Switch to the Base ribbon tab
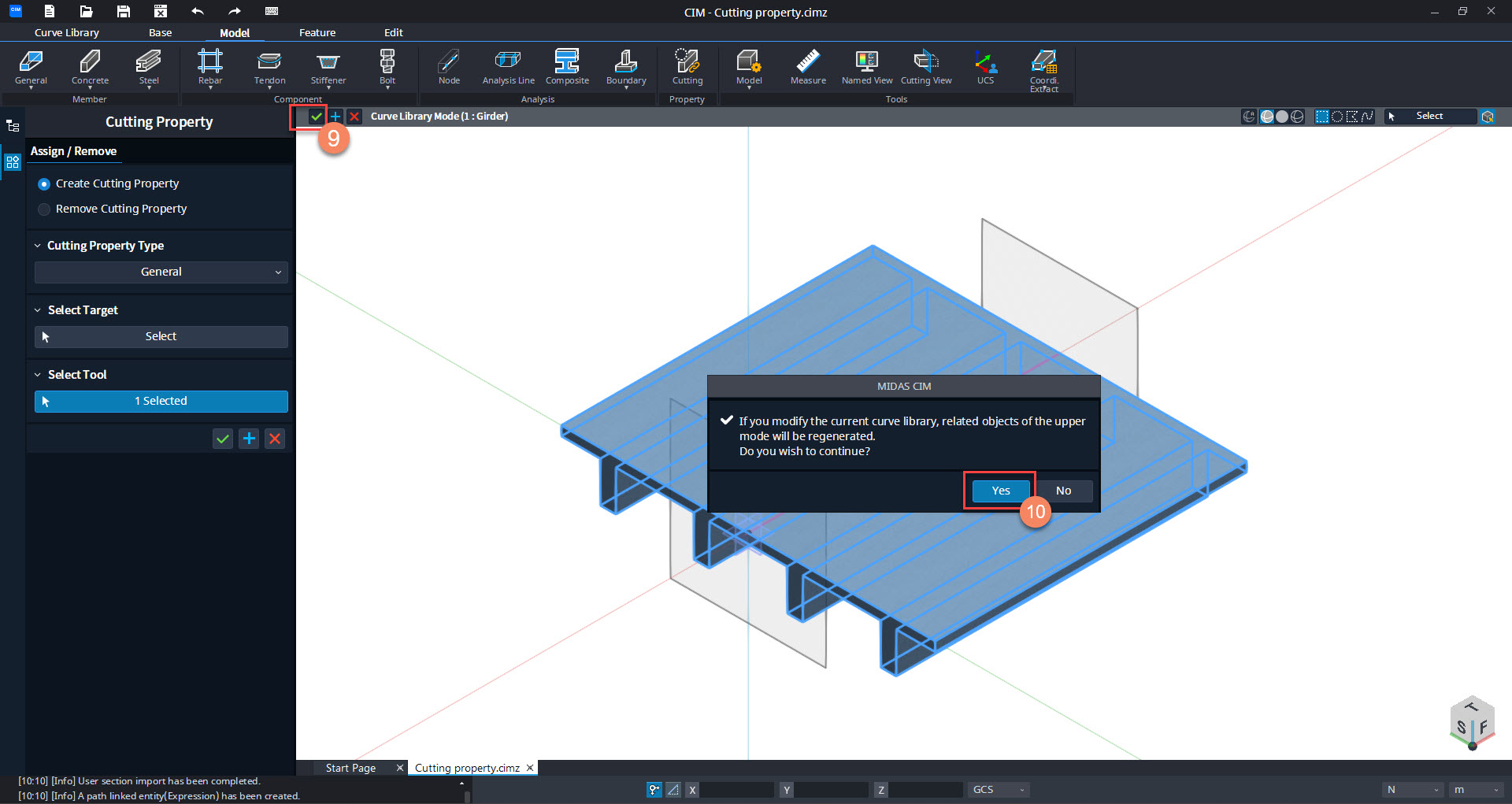Viewport: 1512px width, 804px height. click(160, 32)
